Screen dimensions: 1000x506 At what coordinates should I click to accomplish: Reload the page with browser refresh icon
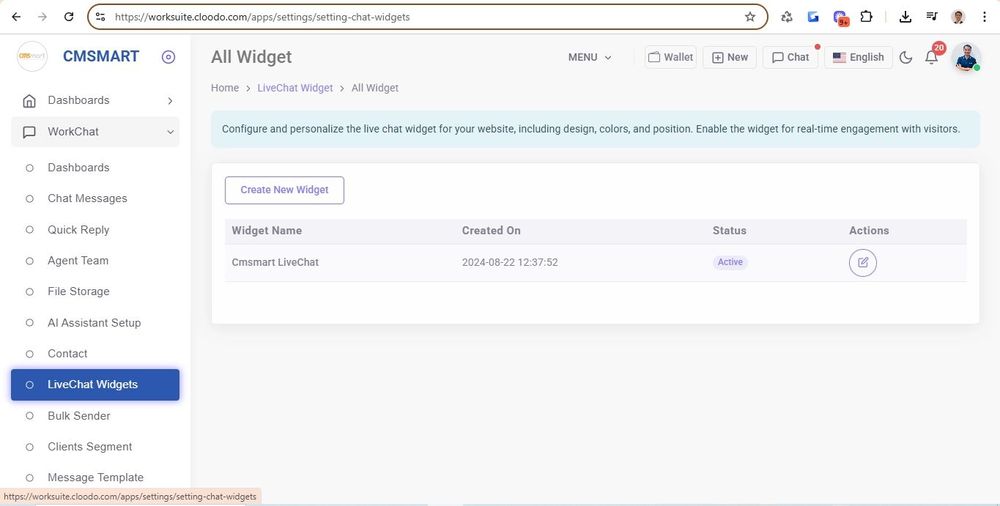68,17
